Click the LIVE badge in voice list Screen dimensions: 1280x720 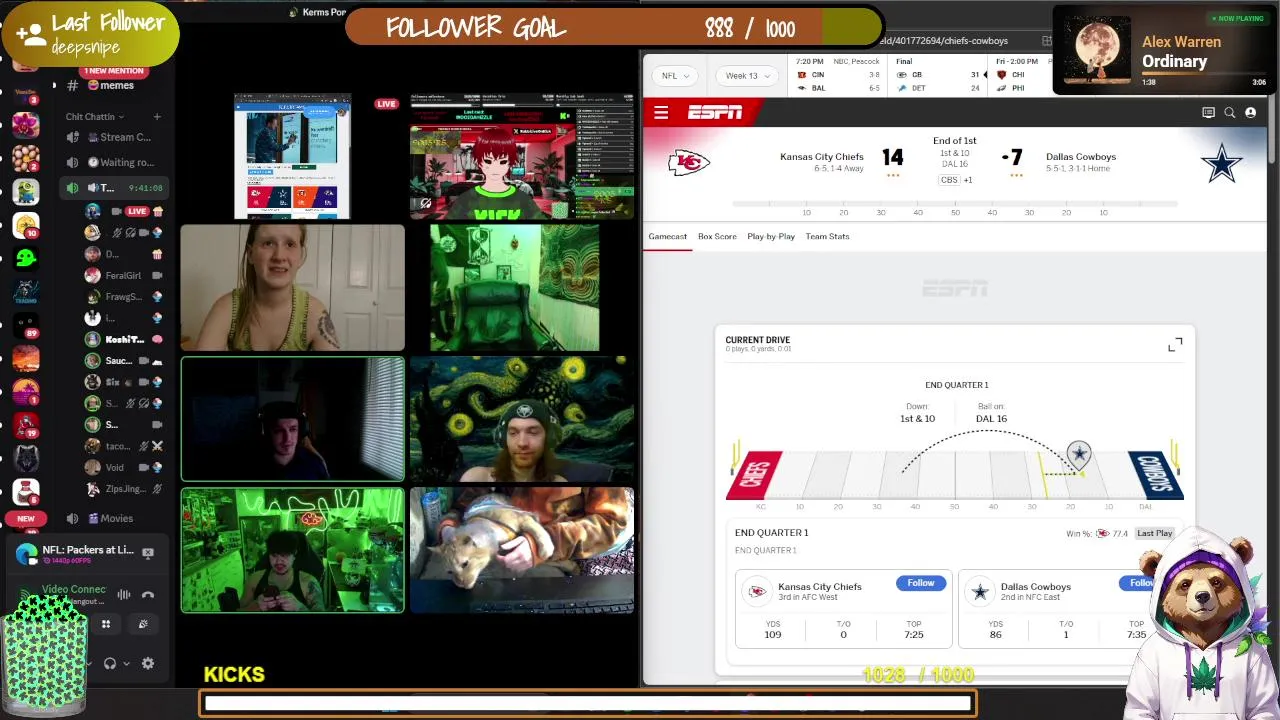coord(137,211)
